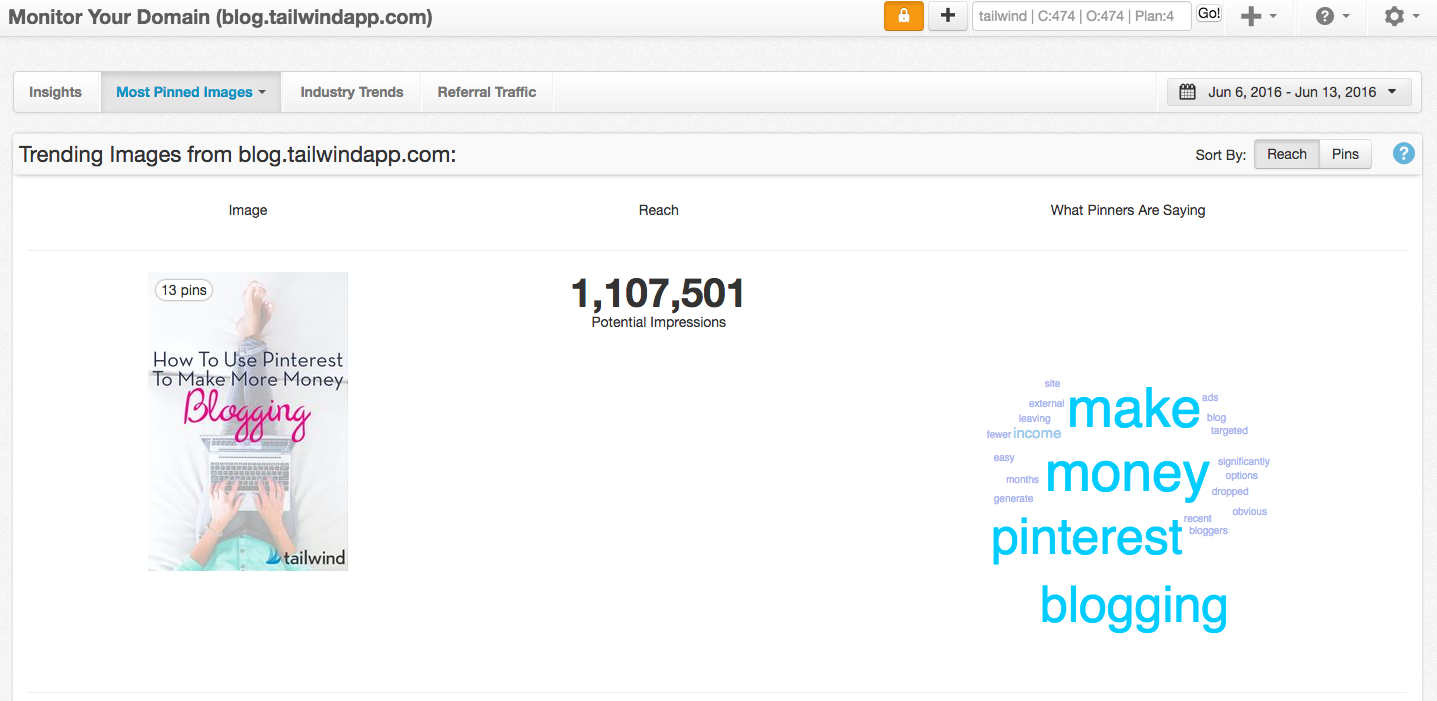Click inside the tailwind account search field

point(1081,16)
